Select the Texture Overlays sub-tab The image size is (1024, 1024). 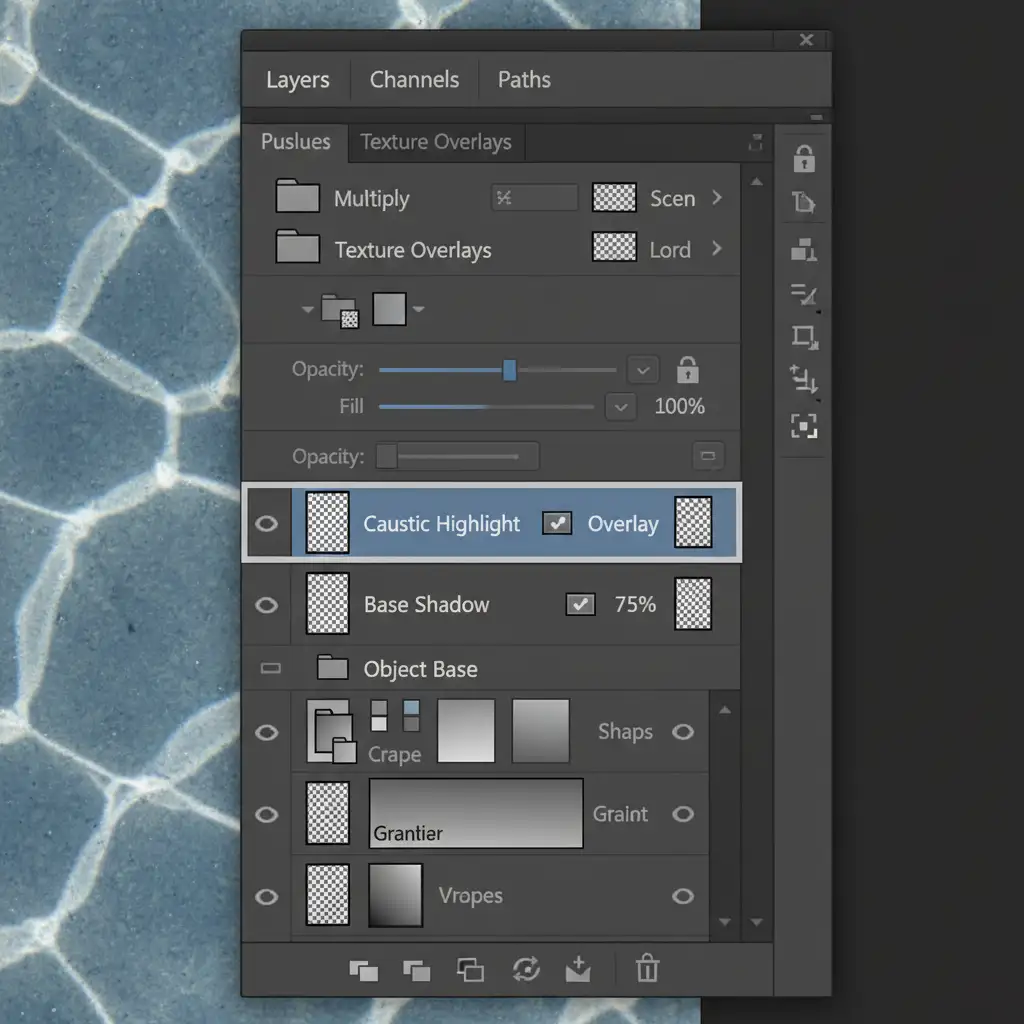[436, 142]
